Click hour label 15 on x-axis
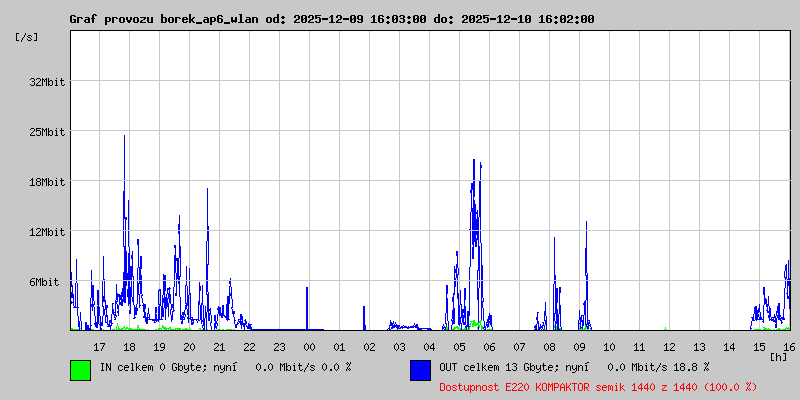This screenshot has height=400, width=800. coord(760,347)
